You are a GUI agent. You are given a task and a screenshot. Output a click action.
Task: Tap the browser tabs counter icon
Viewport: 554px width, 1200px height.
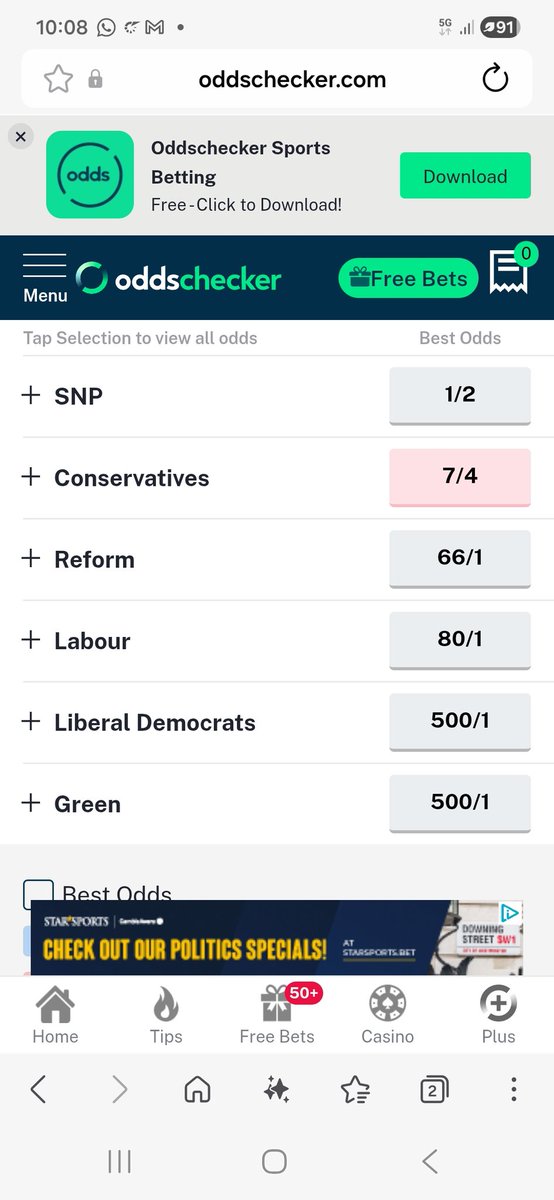pos(433,1090)
